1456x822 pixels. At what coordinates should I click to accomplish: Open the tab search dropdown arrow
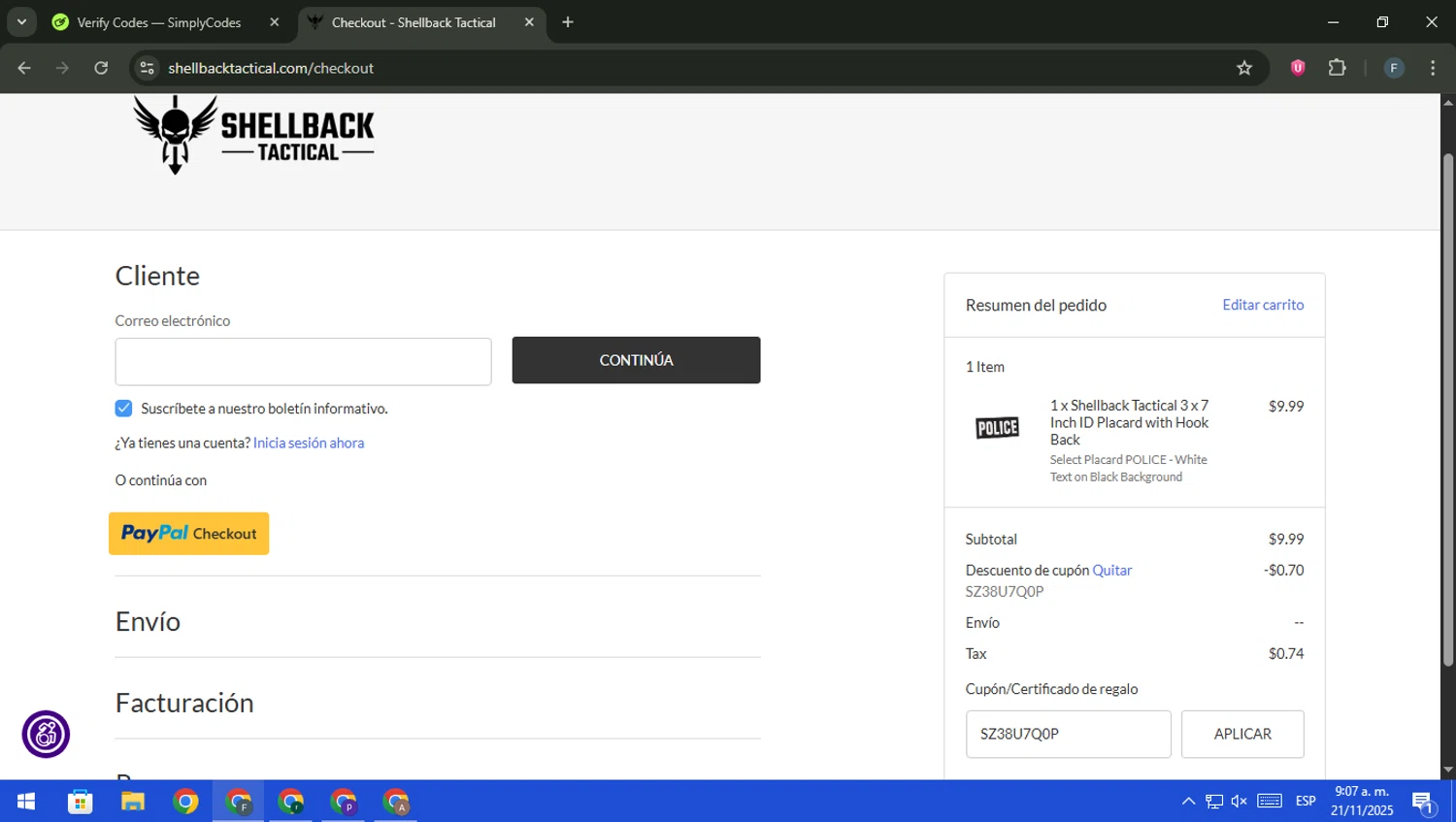[21, 22]
